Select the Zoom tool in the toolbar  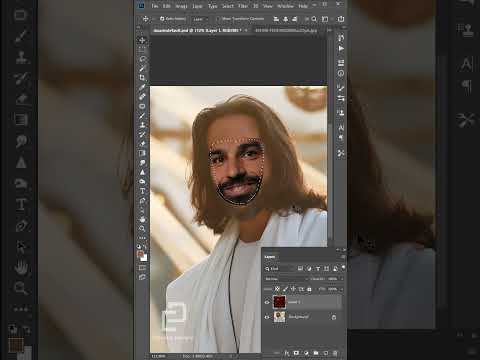[142, 229]
